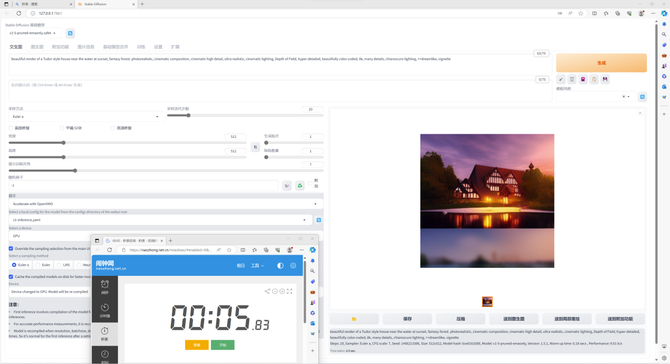Open the alarm clock icon in the dark sidebar

click(105, 287)
